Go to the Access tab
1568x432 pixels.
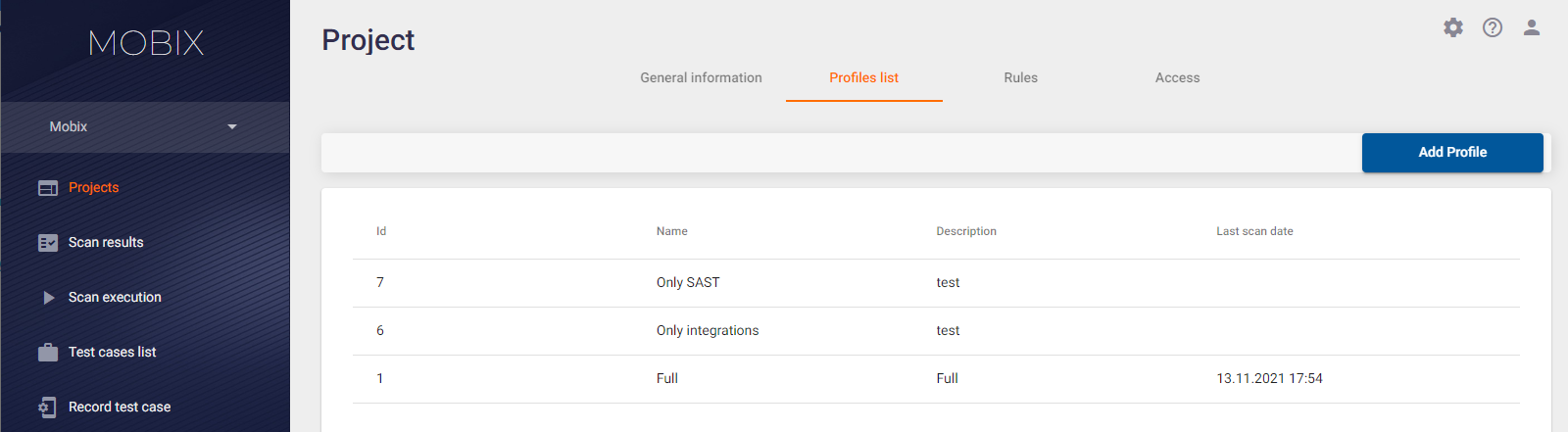pyautogui.click(x=1177, y=77)
